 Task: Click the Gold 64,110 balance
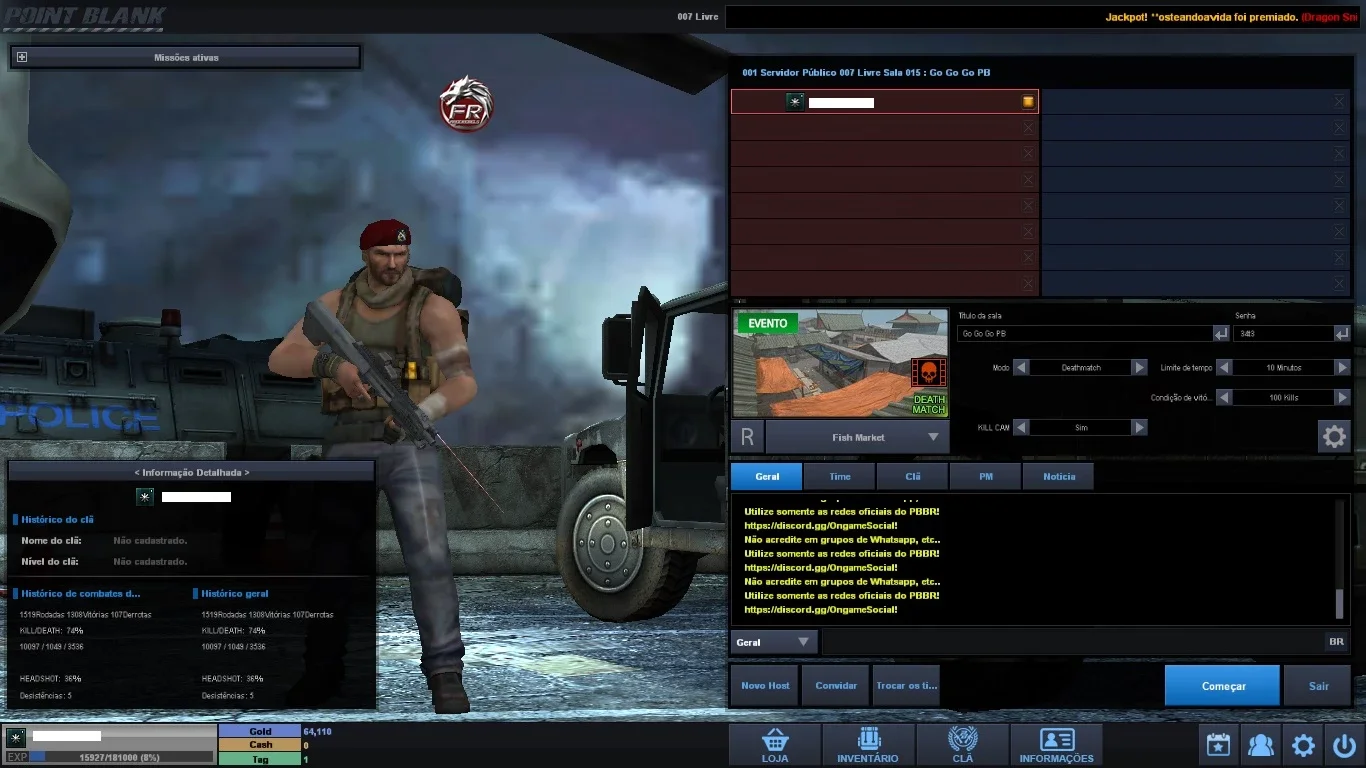276,732
